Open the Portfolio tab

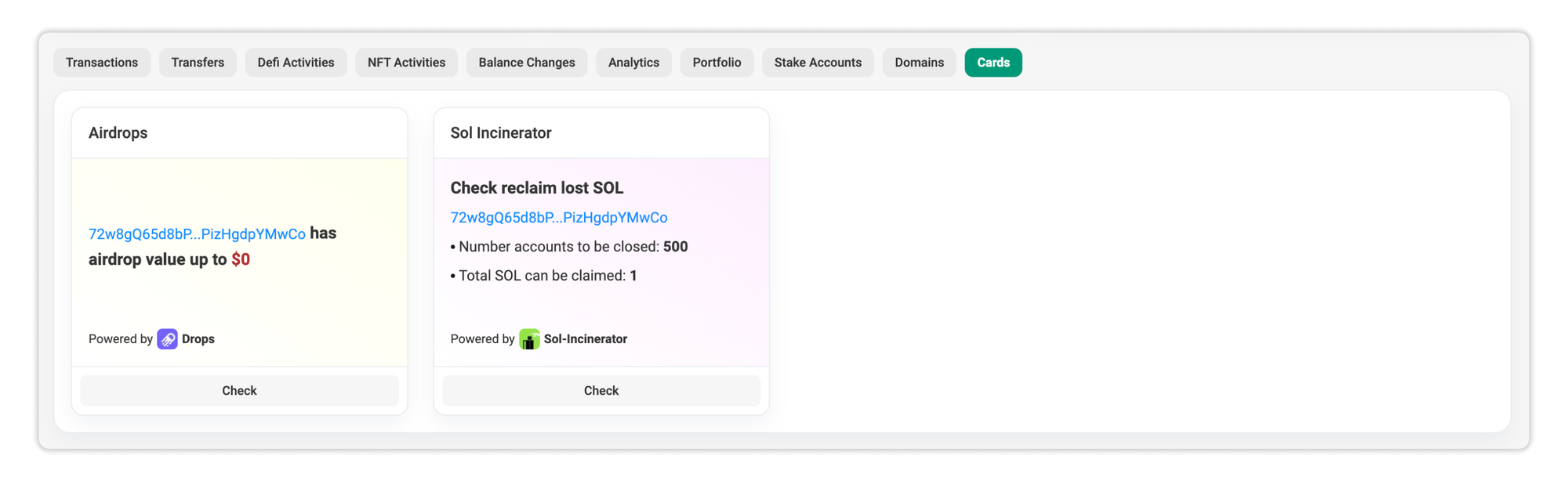coord(717,63)
